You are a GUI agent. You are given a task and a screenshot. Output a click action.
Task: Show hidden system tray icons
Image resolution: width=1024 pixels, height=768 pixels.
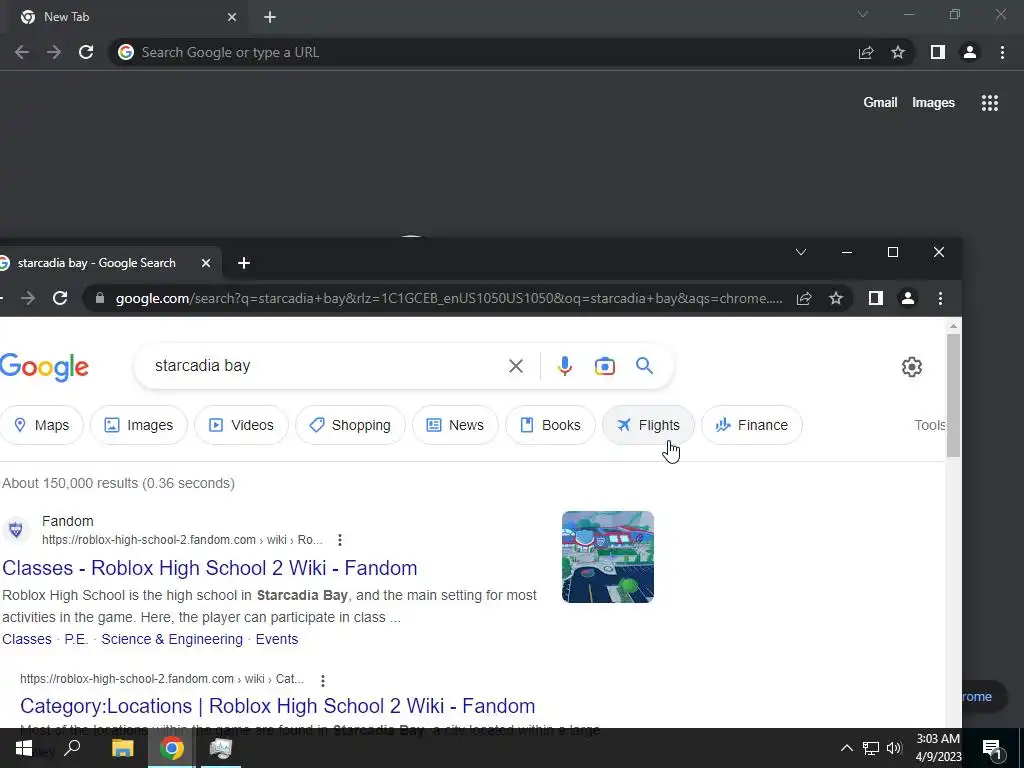tap(846, 748)
